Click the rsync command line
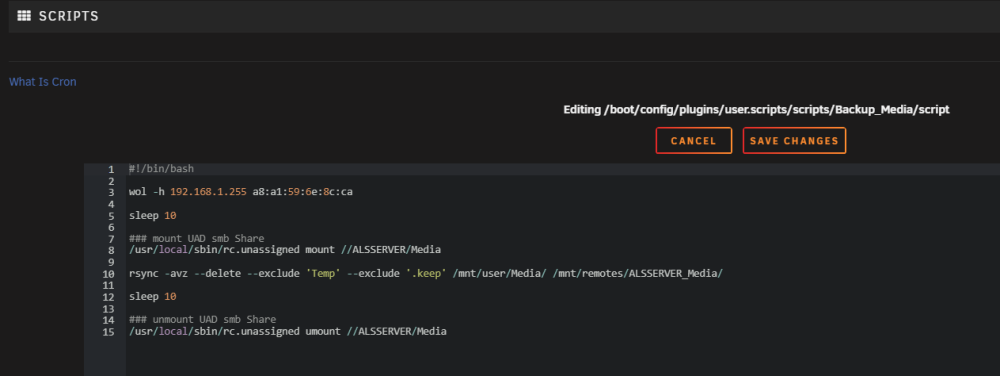The height and width of the screenshot is (376, 1000). [x=425, y=273]
